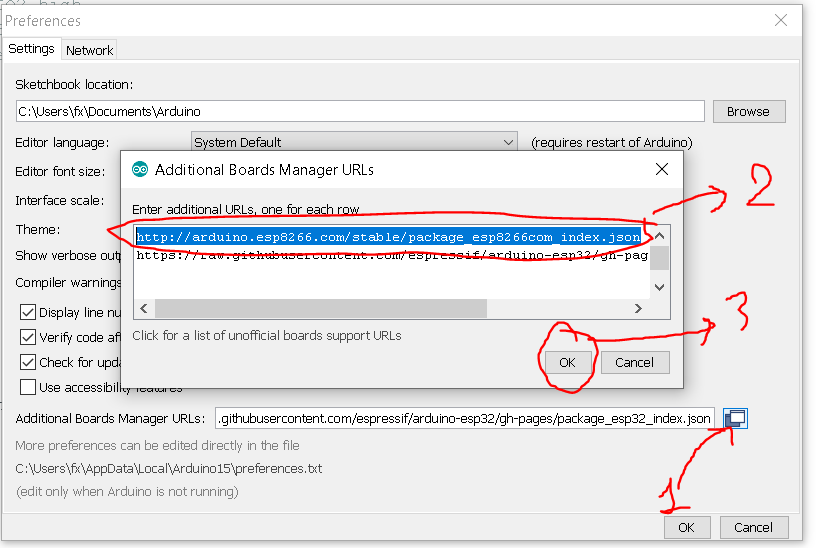833x548 pixels.
Task: Click the Arduino logo in the dialog title
Action: (x=140, y=169)
